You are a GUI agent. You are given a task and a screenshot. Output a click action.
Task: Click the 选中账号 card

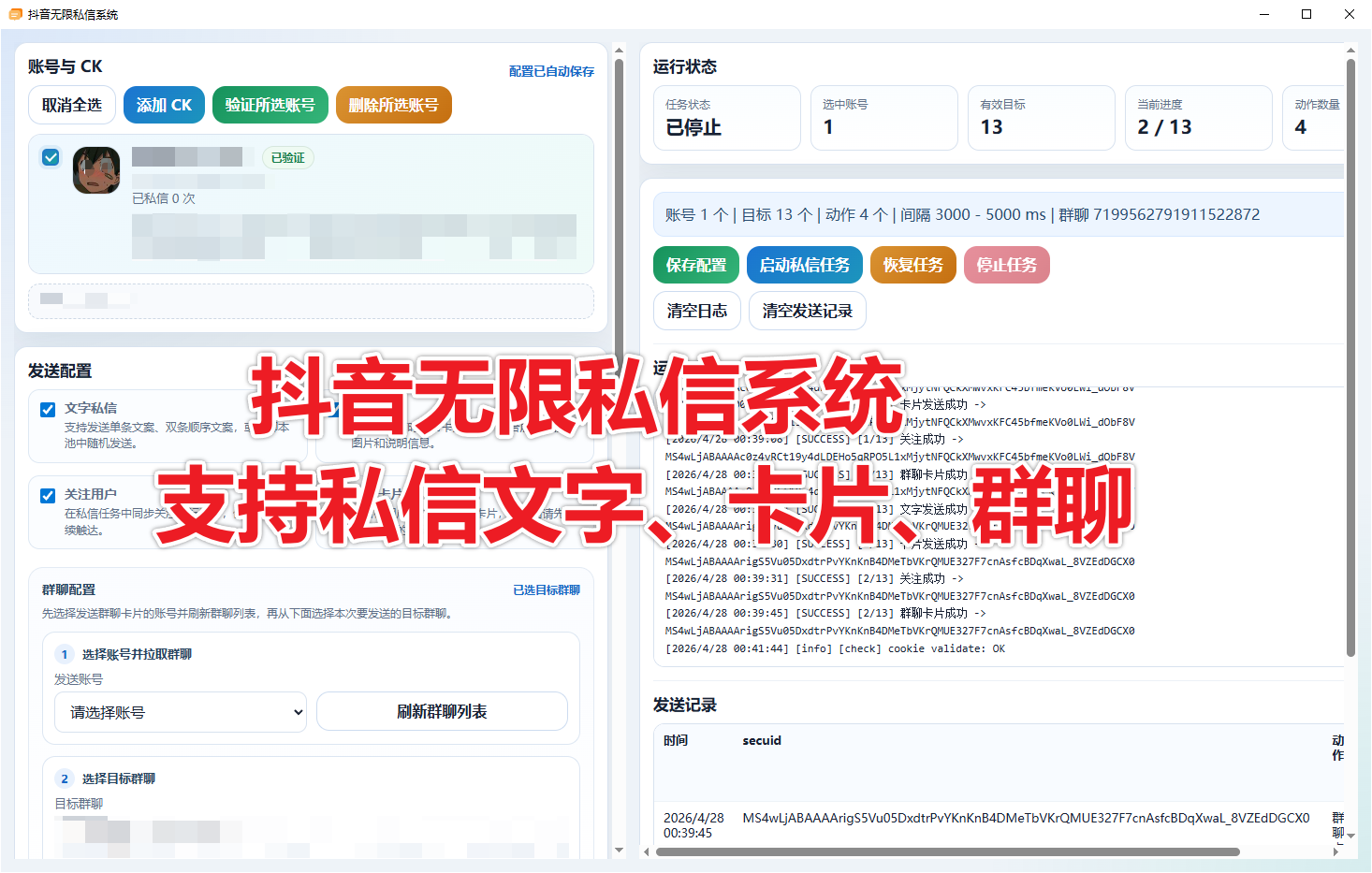click(x=884, y=118)
